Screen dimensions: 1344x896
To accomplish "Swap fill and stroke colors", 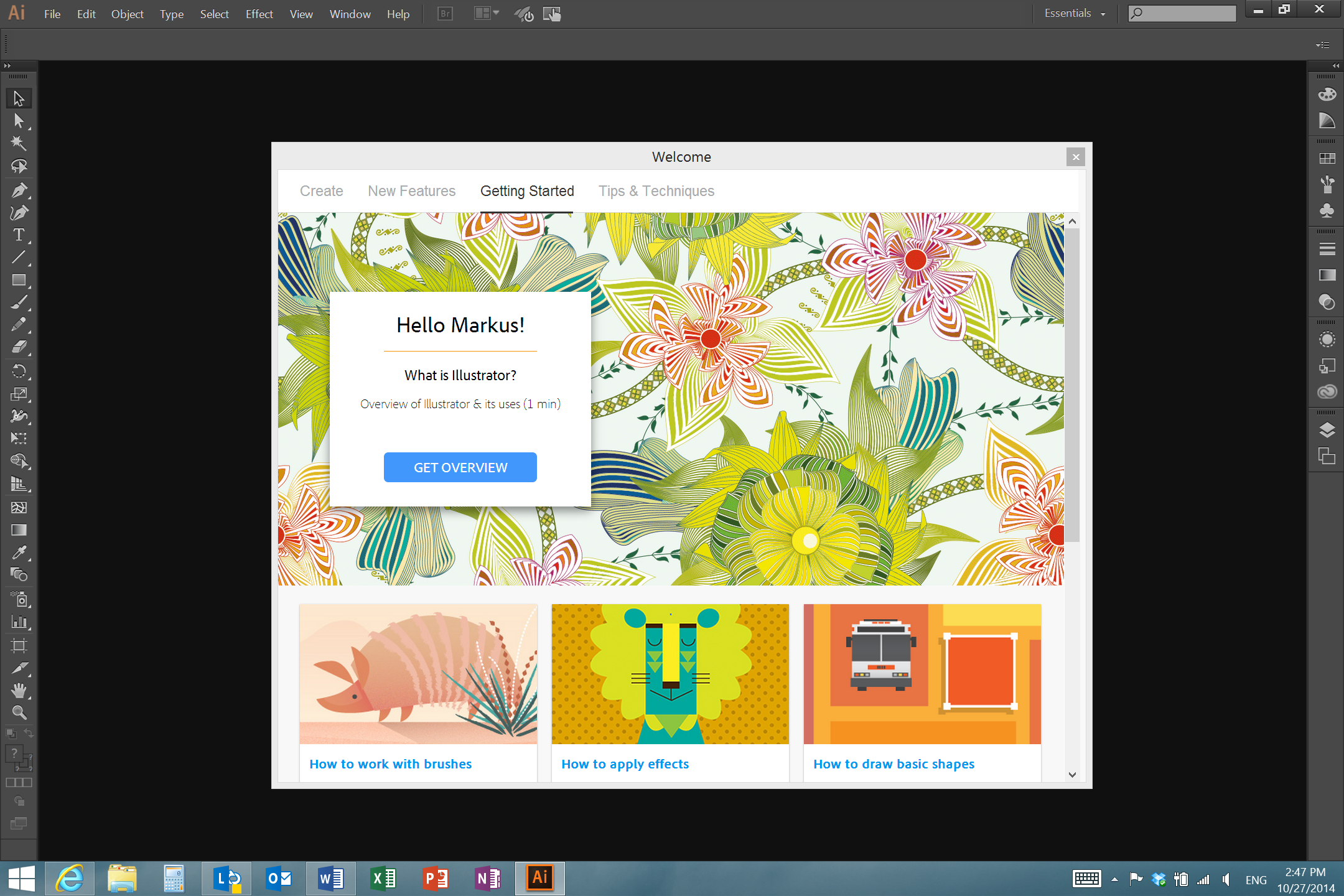I will click(x=29, y=734).
